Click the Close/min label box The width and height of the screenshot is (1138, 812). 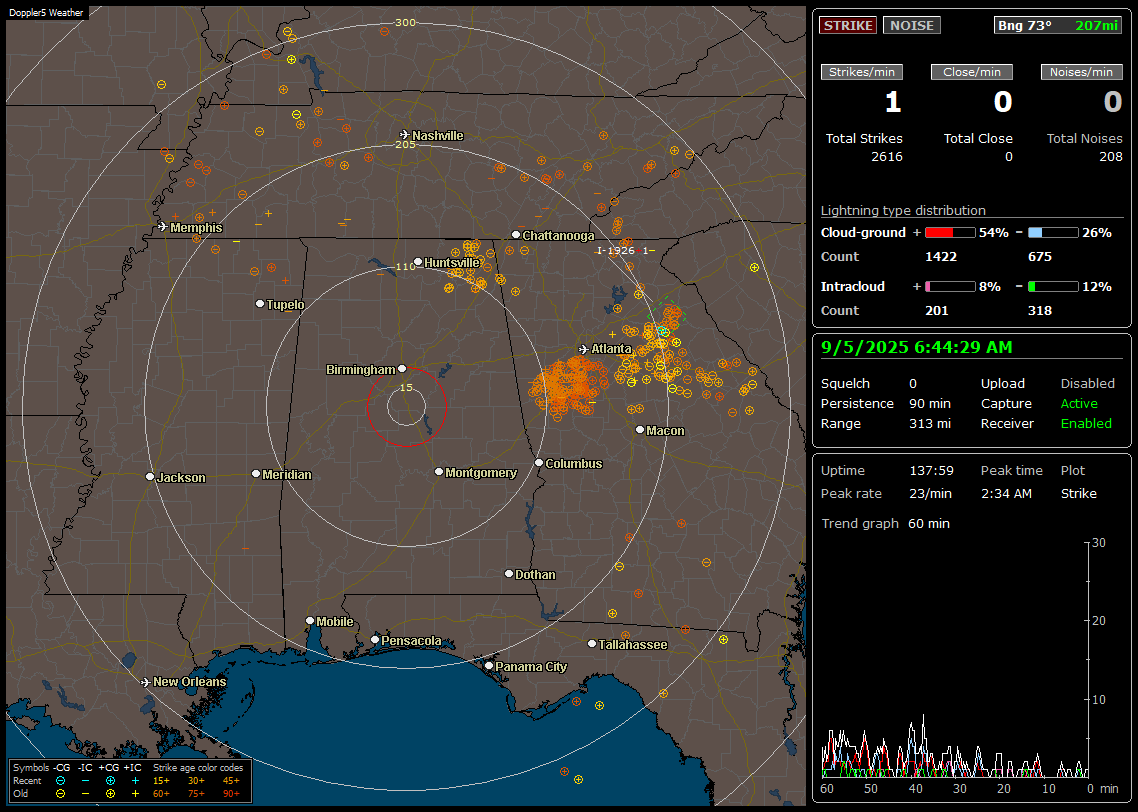pos(972,72)
